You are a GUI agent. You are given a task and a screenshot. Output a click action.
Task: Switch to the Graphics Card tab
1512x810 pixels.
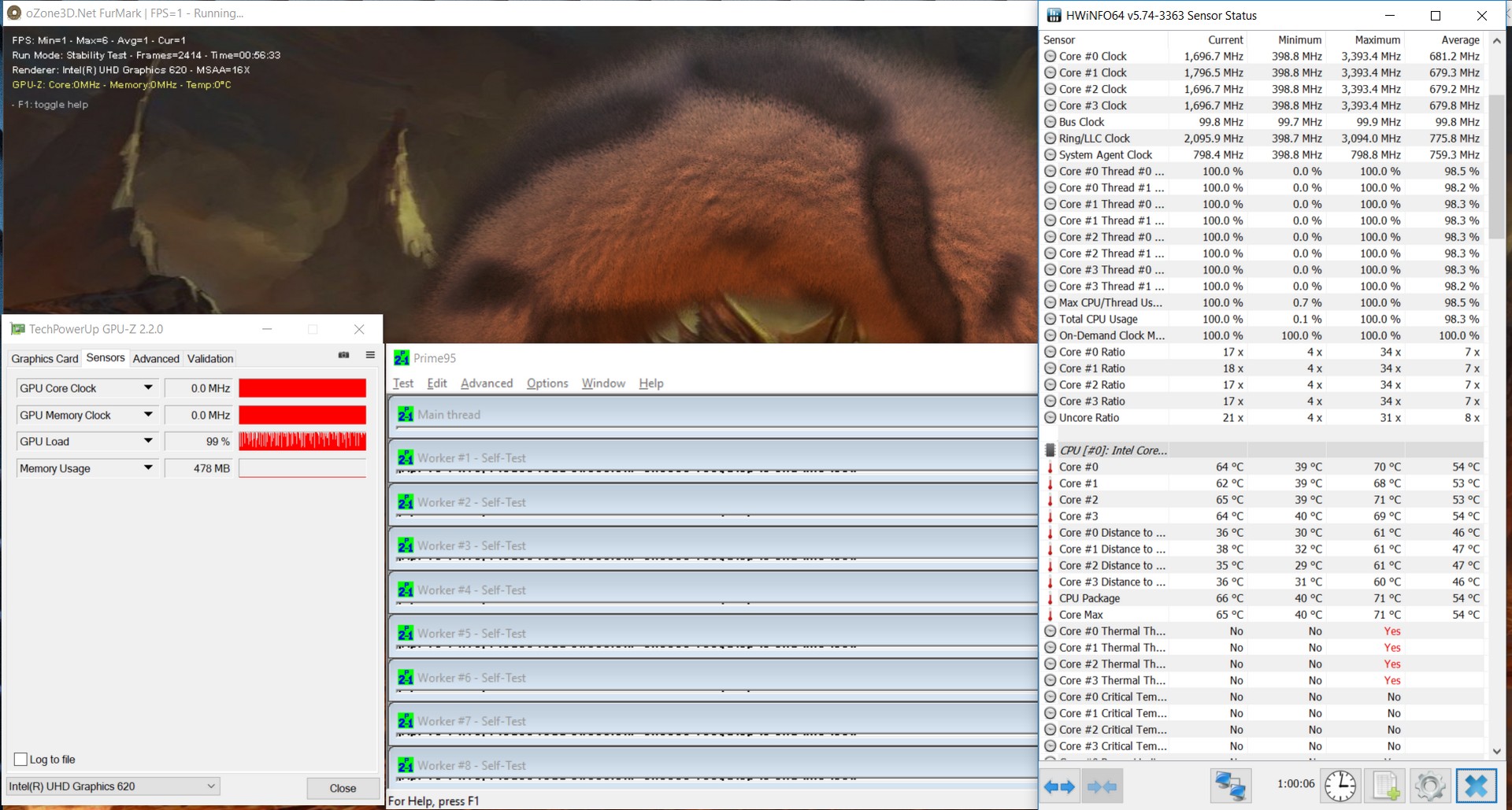tap(45, 359)
